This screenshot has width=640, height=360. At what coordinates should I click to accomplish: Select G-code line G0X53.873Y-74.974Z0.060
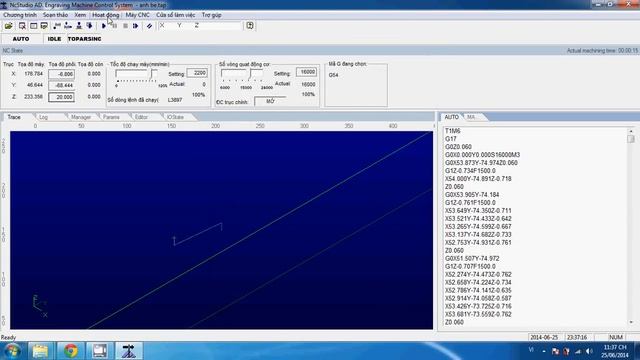click(481, 163)
